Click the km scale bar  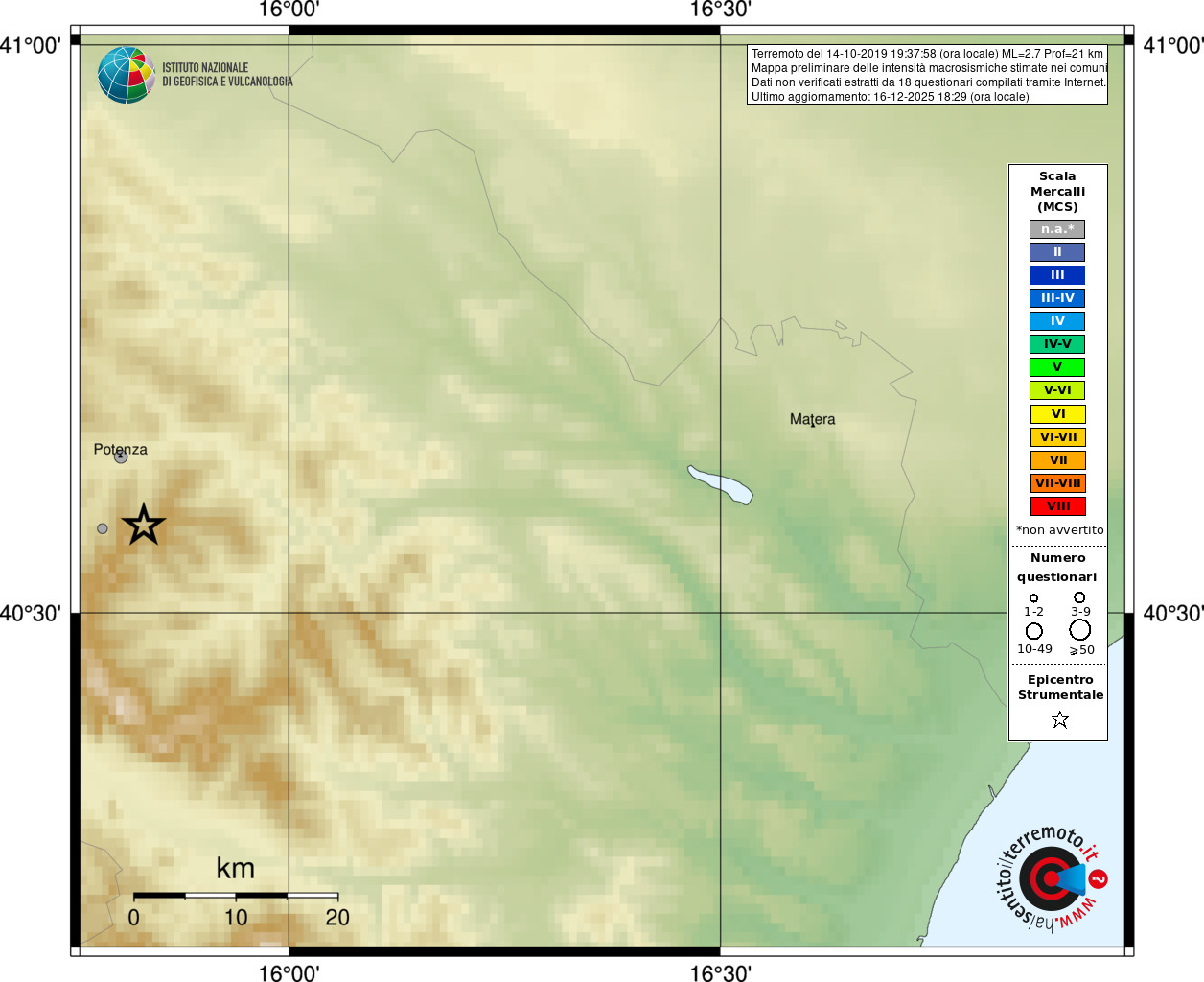pyautogui.click(x=236, y=896)
